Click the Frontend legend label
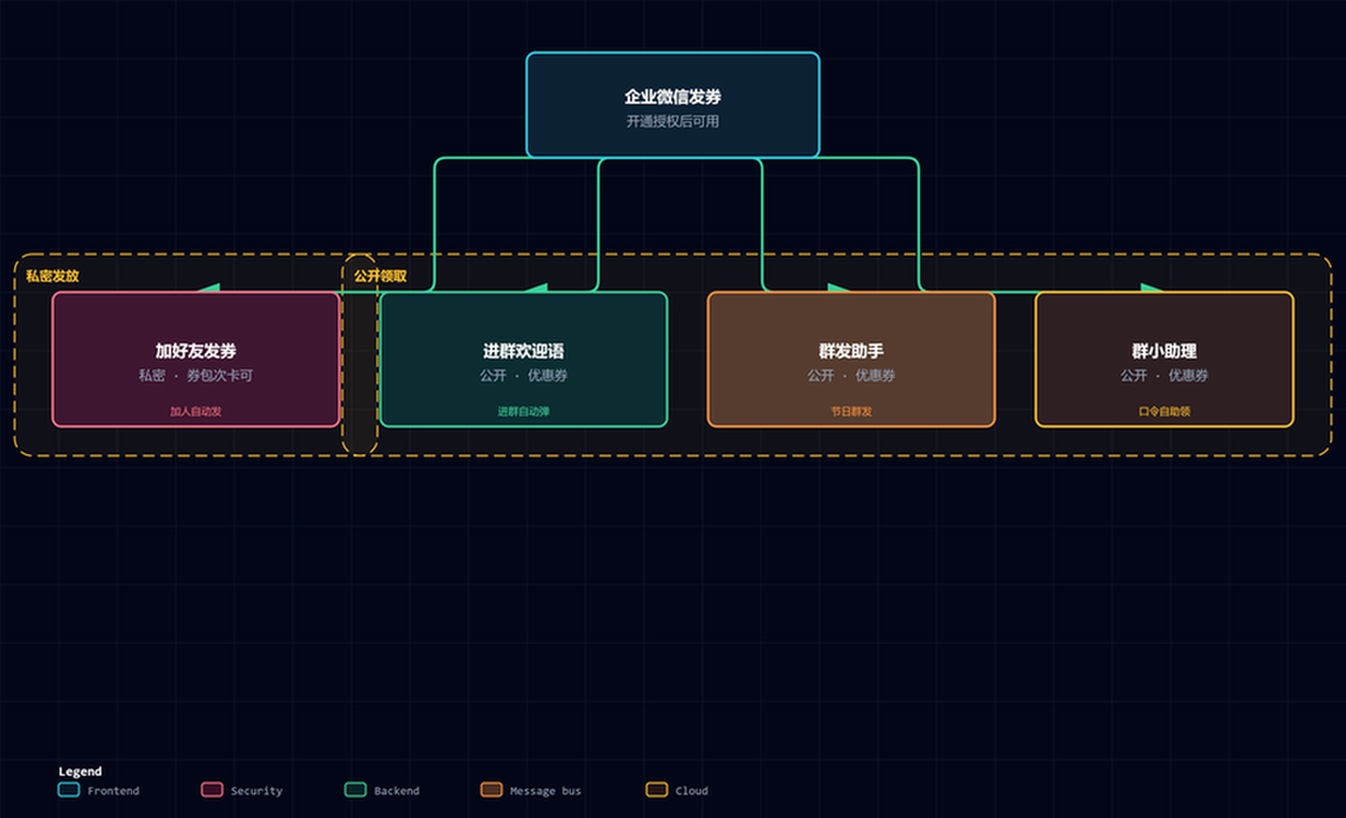 point(113,791)
